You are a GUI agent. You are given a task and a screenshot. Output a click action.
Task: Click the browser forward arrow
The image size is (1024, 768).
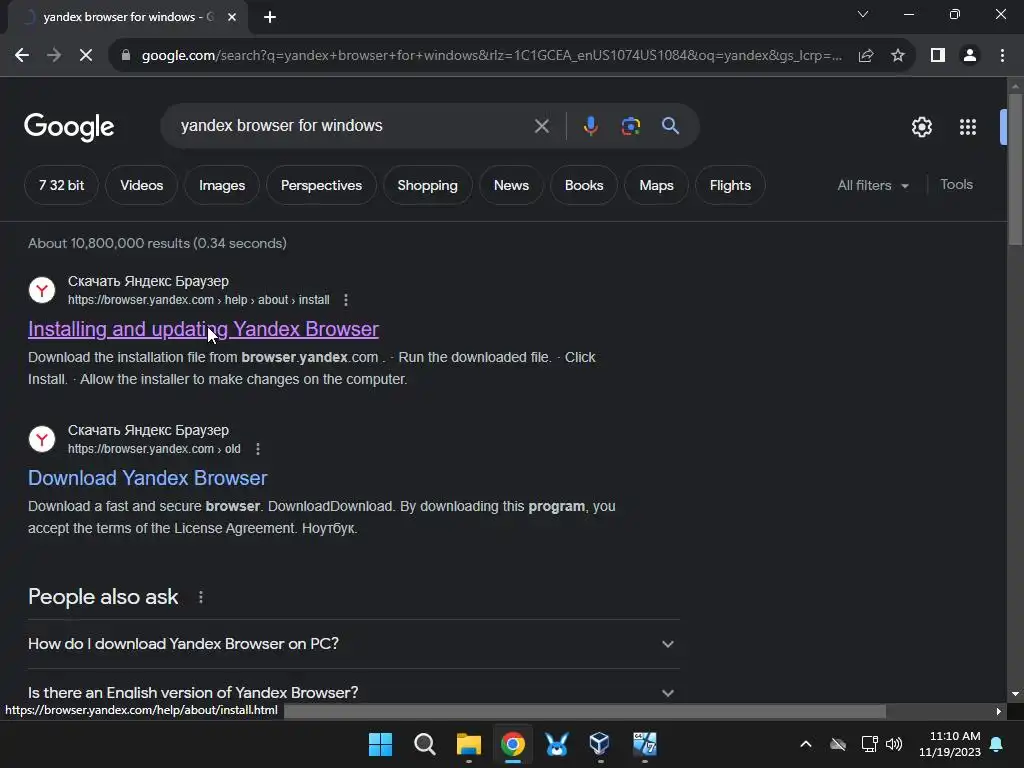point(54,56)
